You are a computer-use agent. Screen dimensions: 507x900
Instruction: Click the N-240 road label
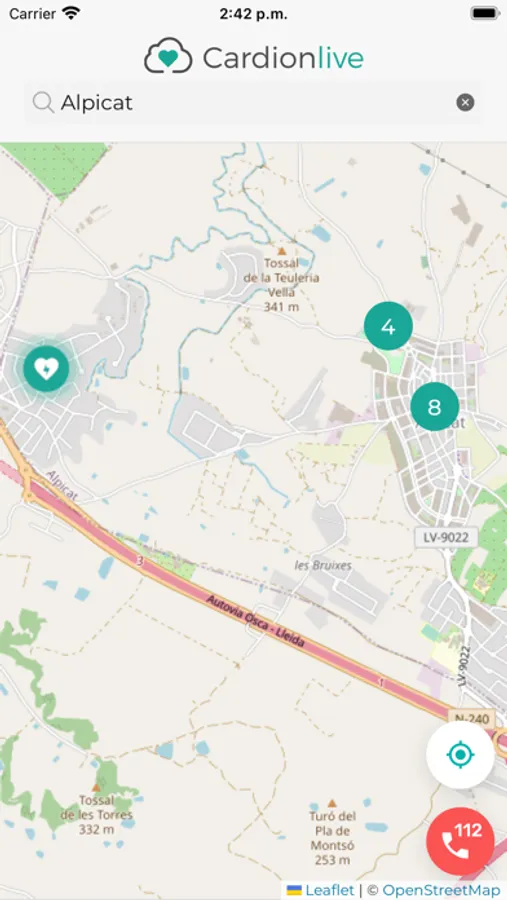pyautogui.click(x=471, y=719)
